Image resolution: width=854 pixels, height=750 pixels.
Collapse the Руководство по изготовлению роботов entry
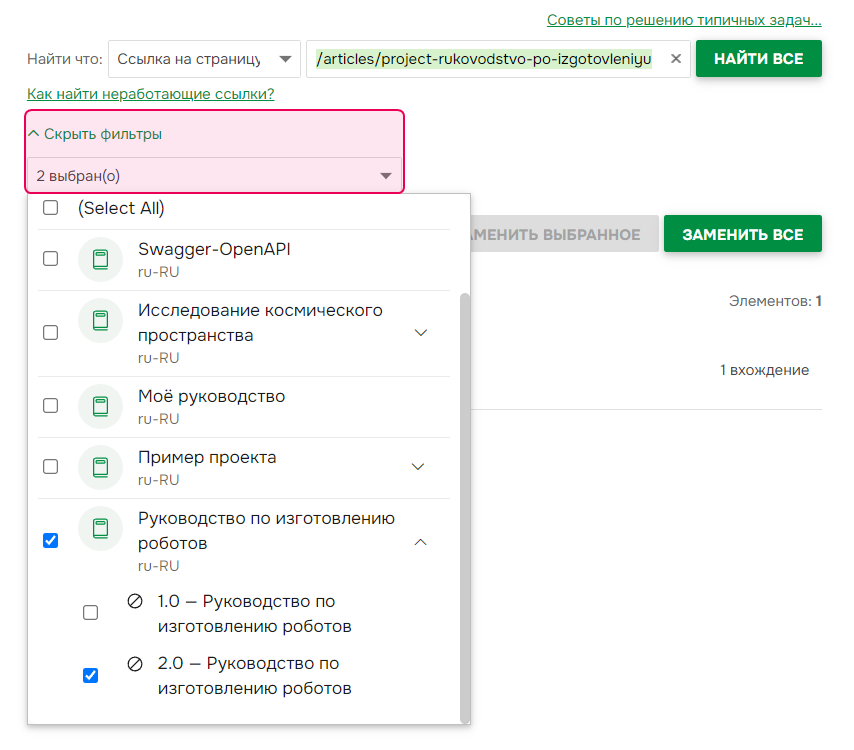[x=419, y=541]
